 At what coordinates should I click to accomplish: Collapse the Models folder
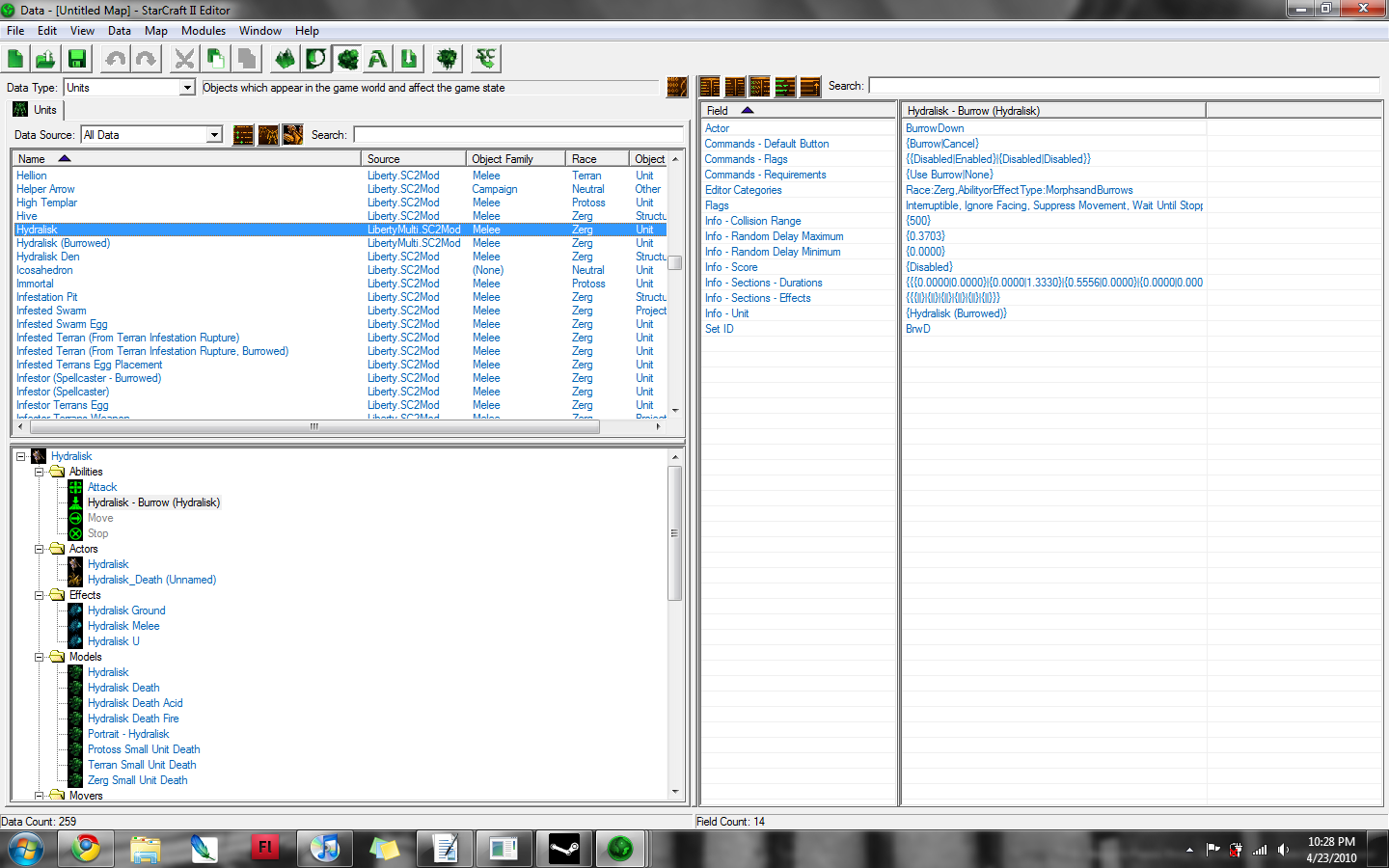pyautogui.click(x=40, y=657)
